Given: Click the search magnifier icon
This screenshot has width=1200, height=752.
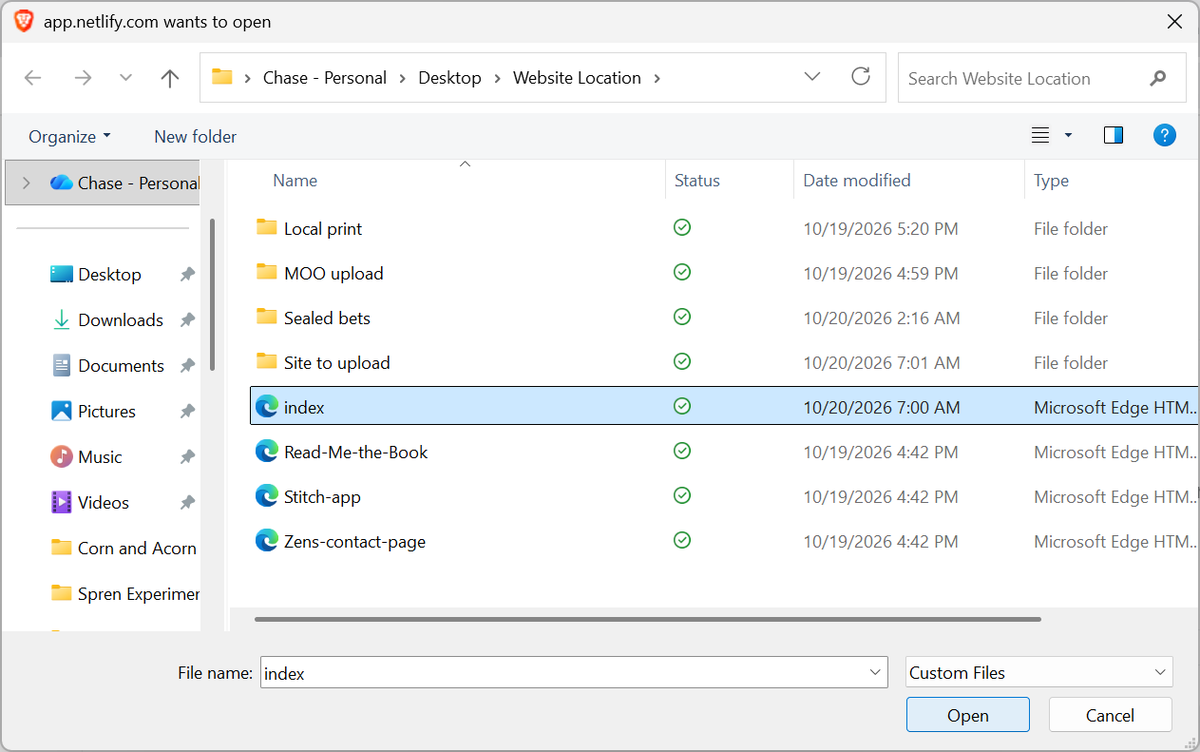Looking at the screenshot, I should point(1158,78).
